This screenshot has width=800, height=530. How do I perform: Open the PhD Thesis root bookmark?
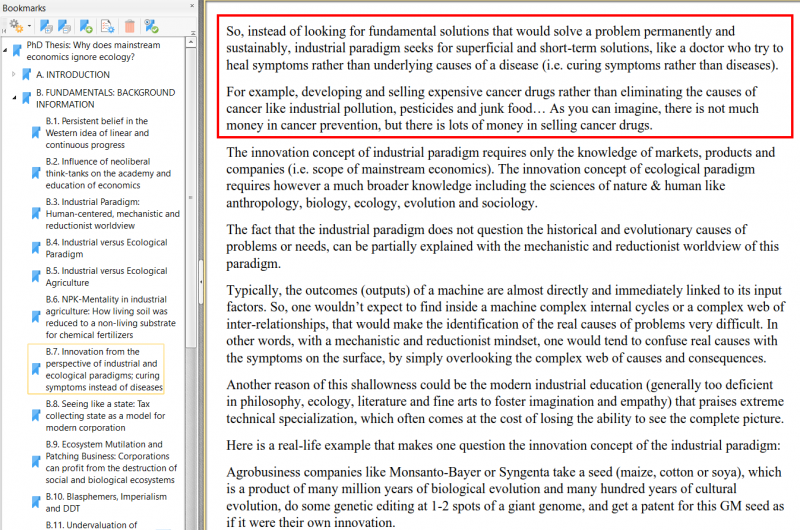[x=93, y=51]
